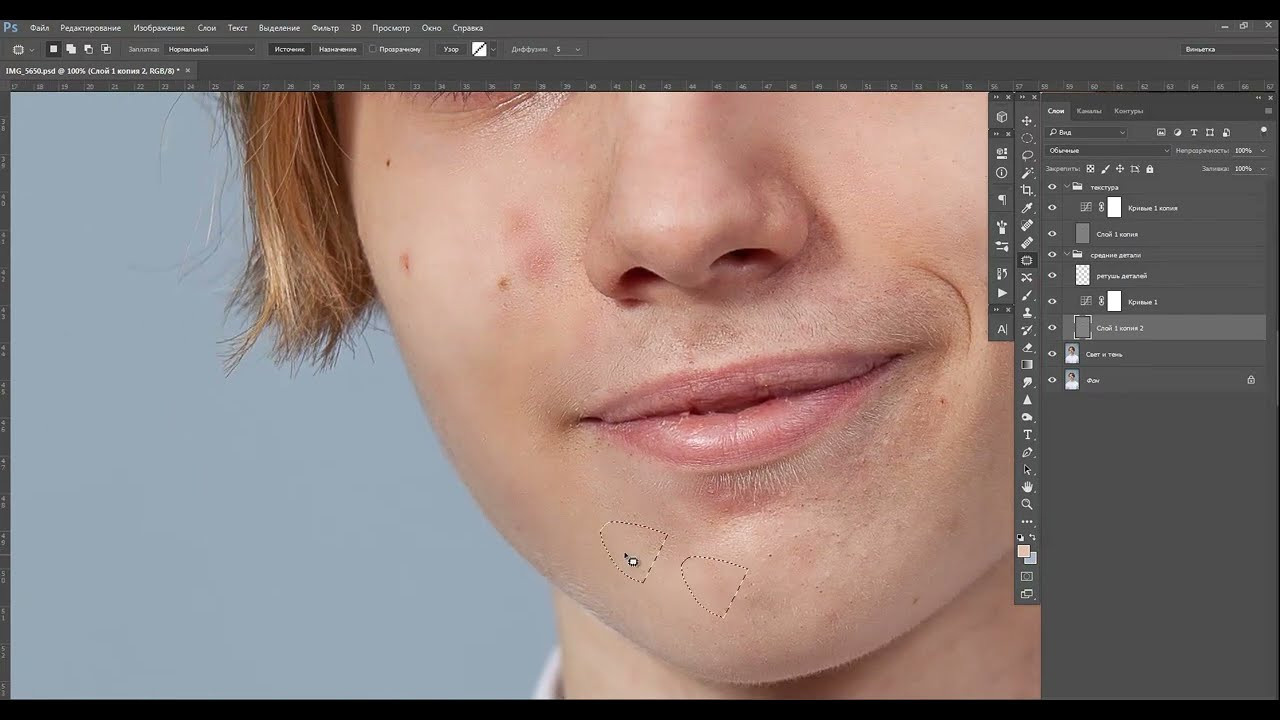Select the Horizontal Type tool
1280x720 pixels.
[1027, 435]
